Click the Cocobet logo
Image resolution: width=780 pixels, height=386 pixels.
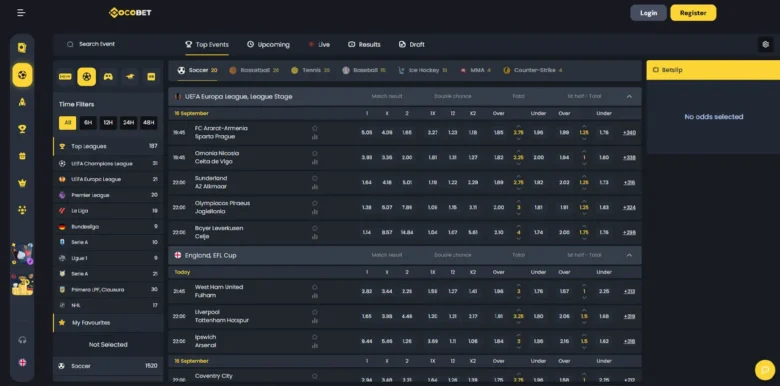point(130,13)
